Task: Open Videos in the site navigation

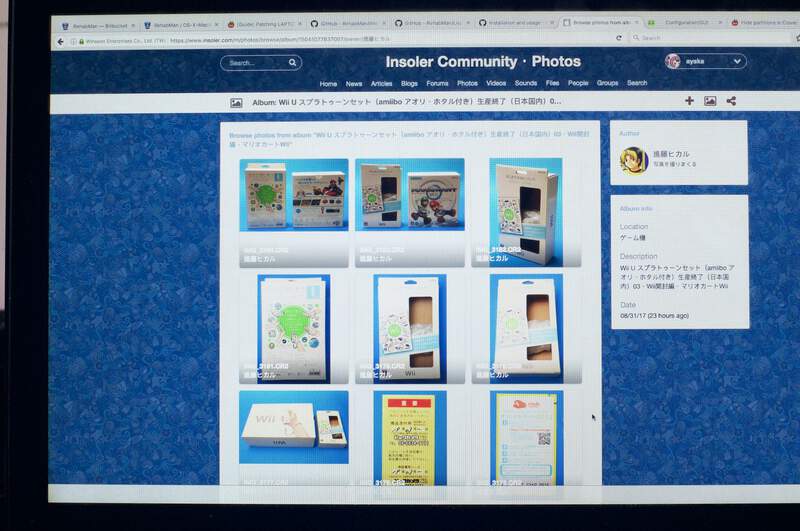Action: (496, 83)
